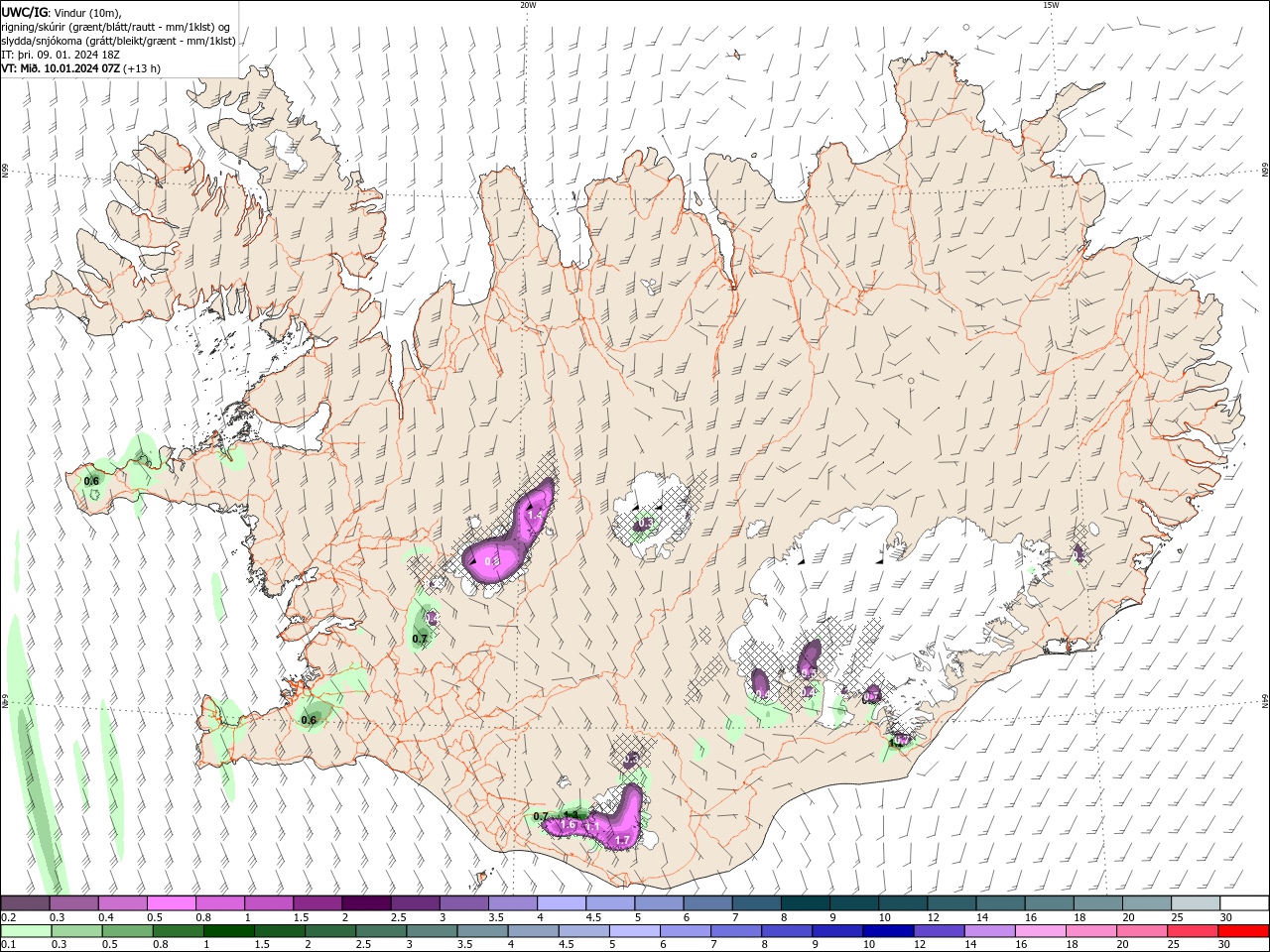The image size is (1270, 952).
Task: Select the upper legend lavender swatch labeled 4
Action: coord(562,903)
